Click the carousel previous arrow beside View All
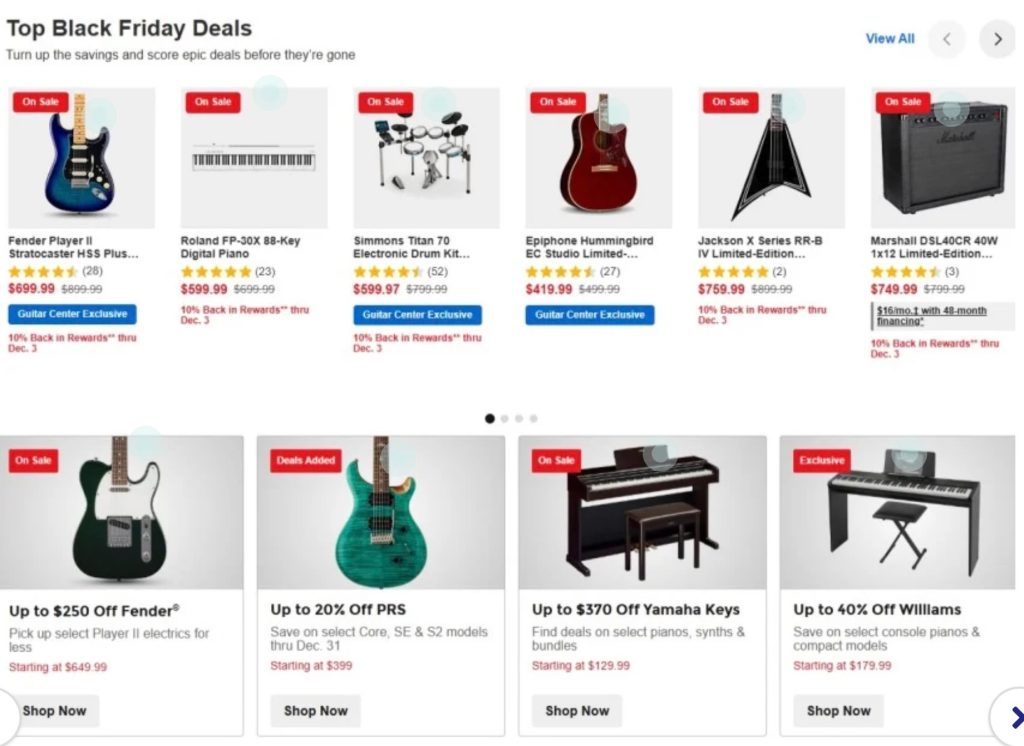This screenshot has height=746, width=1024. coord(946,40)
